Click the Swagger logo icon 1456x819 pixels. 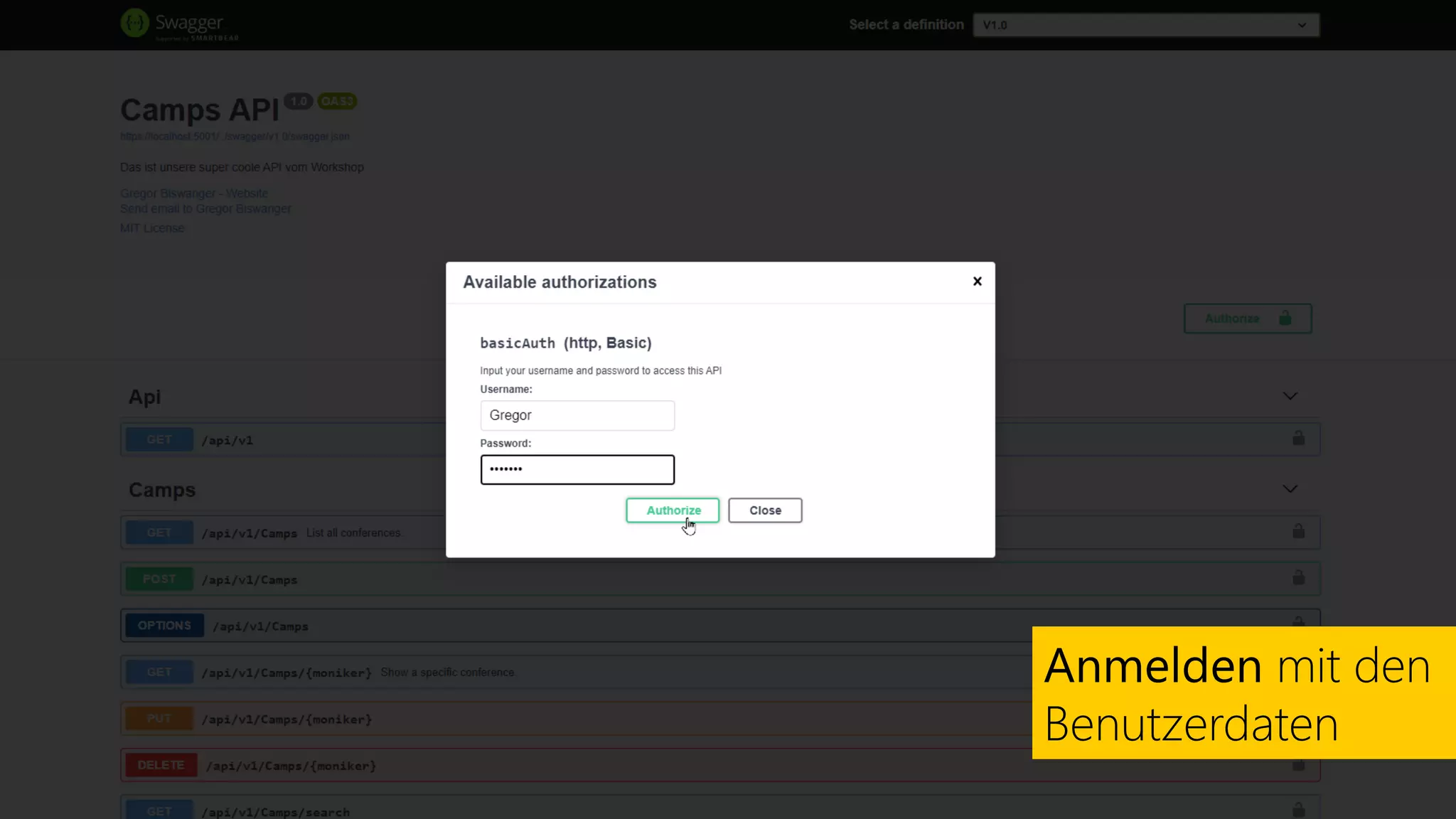pos(134,23)
